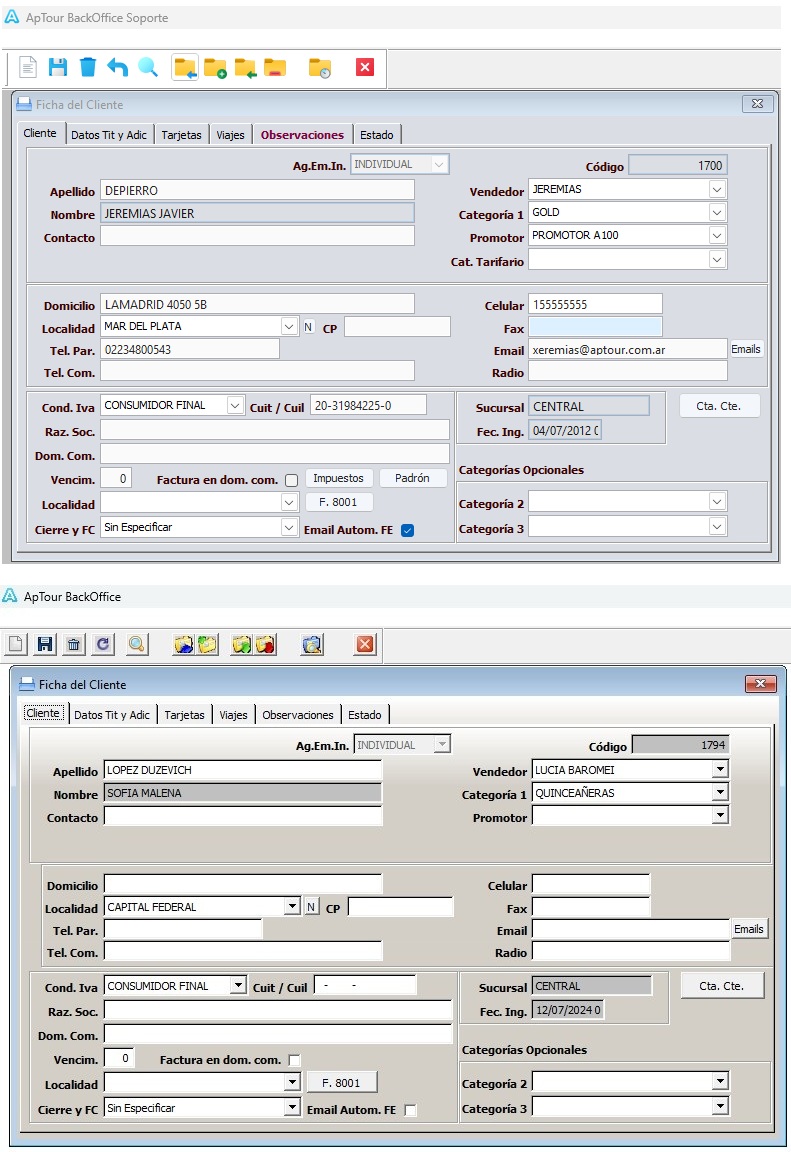The width and height of the screenshot is (791, 1152).
Task: Expand the QUINCEAÑERAS category dropdown
Action: [x=720, y=792]
